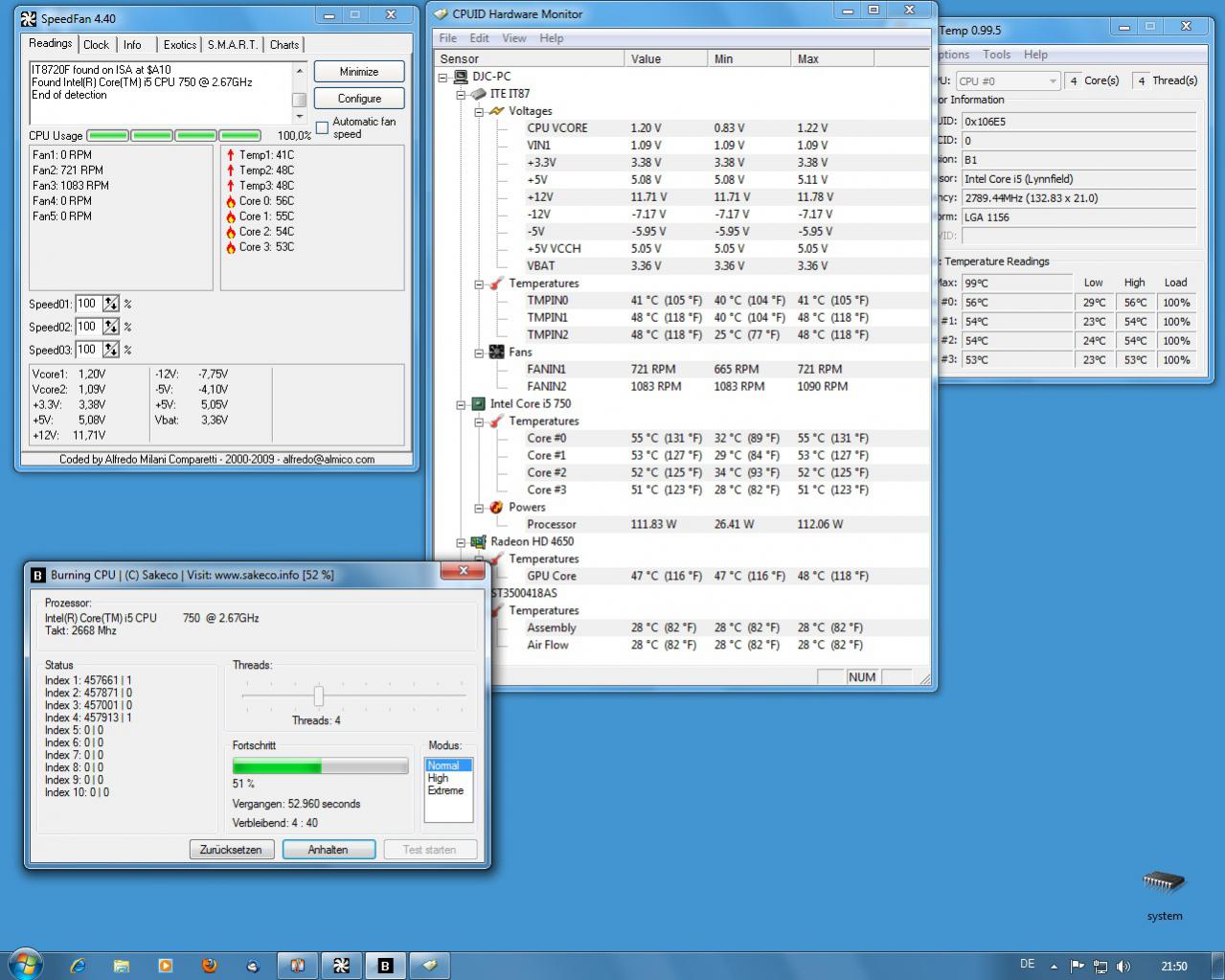Image resolution: width=1225 pixels, height=980 pixels.
Task: Open Internet Explorer from the taskbar
Action: pos(78,966)
